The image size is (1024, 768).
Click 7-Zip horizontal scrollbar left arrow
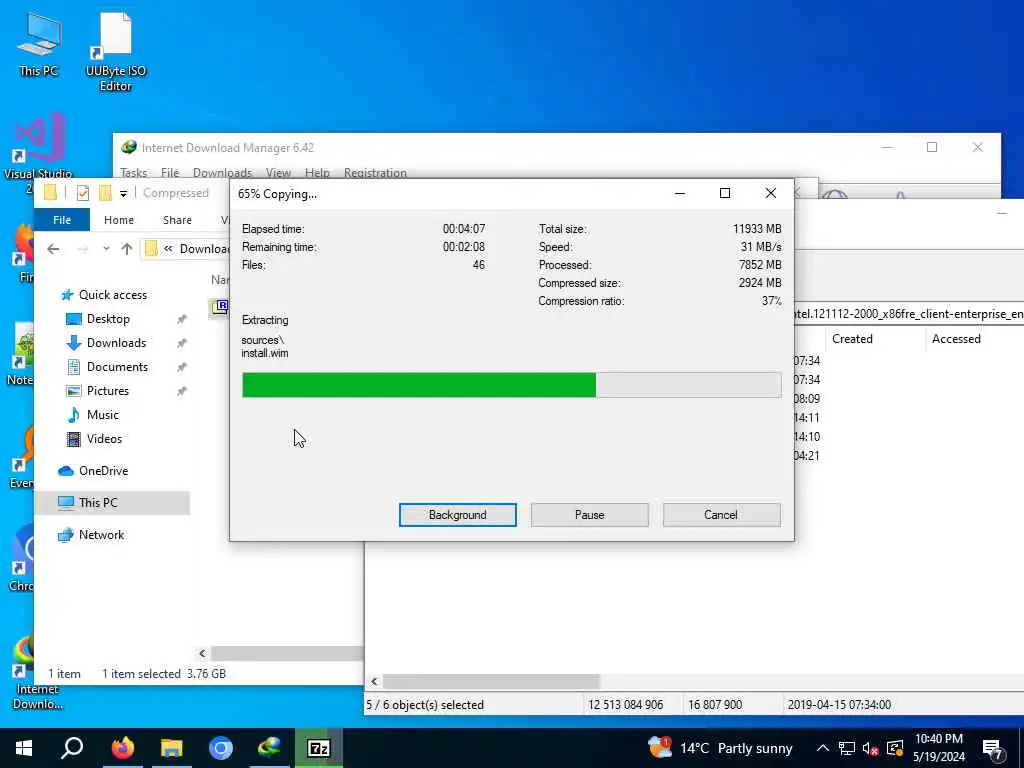pyautogui.click(x=374, y=681)
